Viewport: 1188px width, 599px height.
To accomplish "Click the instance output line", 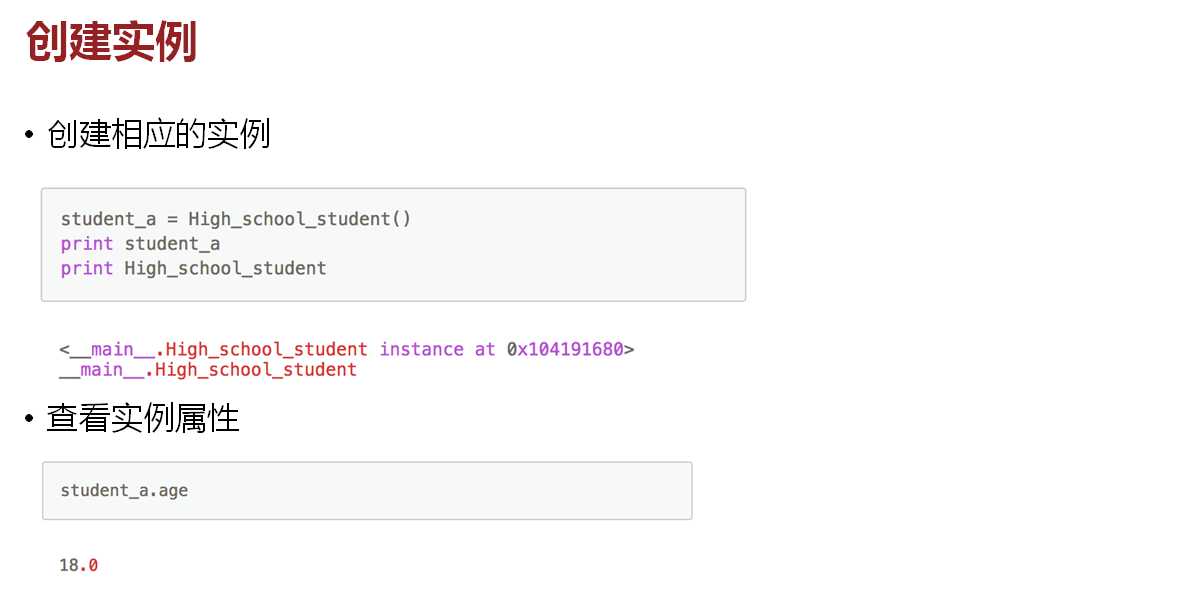I will 347,349.
